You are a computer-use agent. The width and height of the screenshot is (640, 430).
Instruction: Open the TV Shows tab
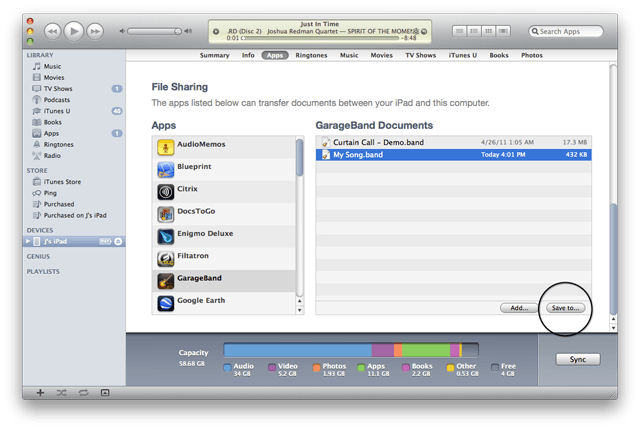[x=420, y=55]
